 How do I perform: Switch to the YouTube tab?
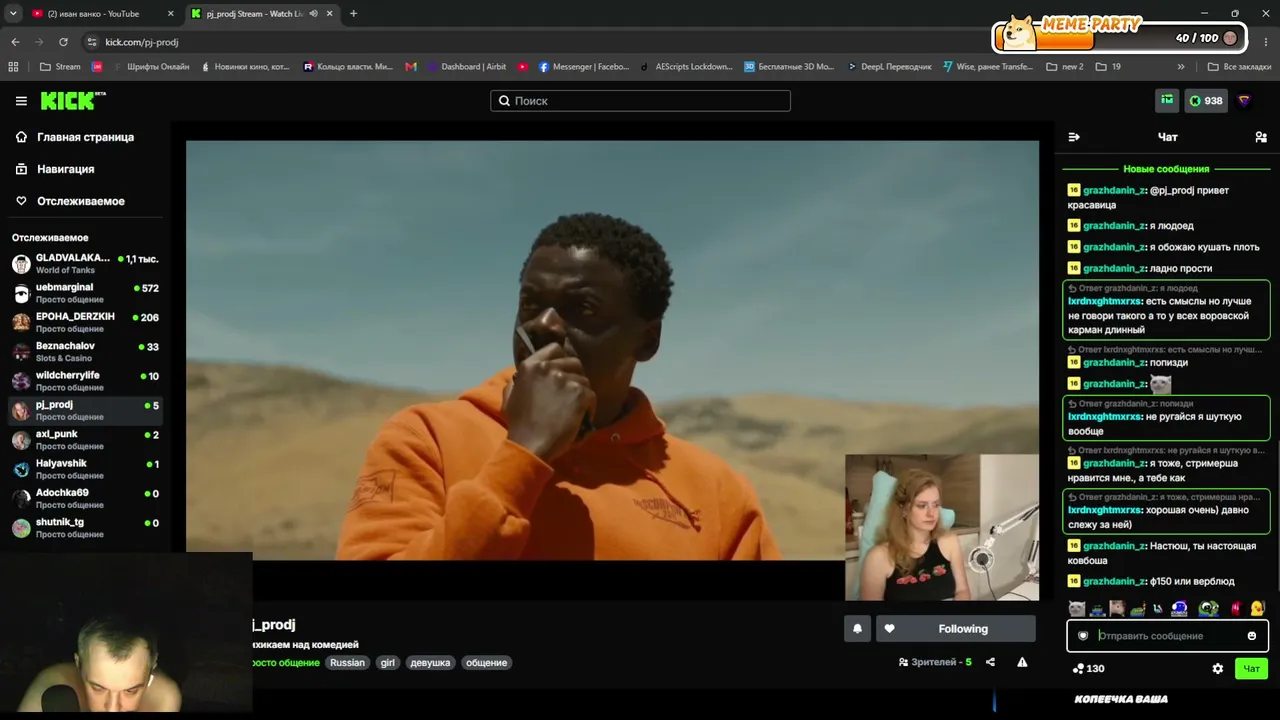[x=101, y=14]
